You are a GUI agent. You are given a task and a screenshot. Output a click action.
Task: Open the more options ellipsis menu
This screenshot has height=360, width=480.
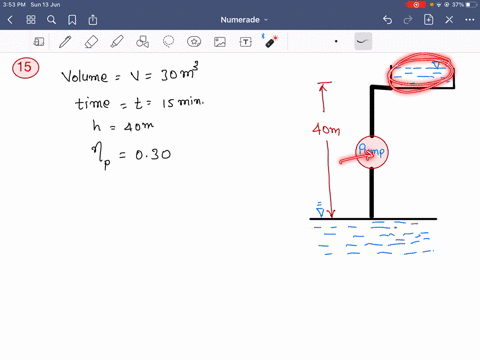coord(470,20)
